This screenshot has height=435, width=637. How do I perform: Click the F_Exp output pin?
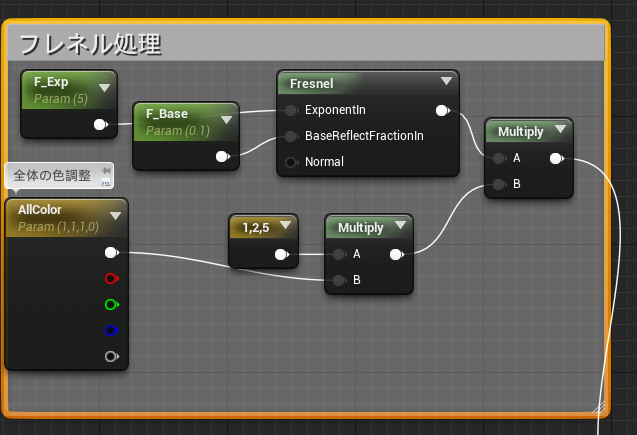pyautogui.click(x=100, y=124)
